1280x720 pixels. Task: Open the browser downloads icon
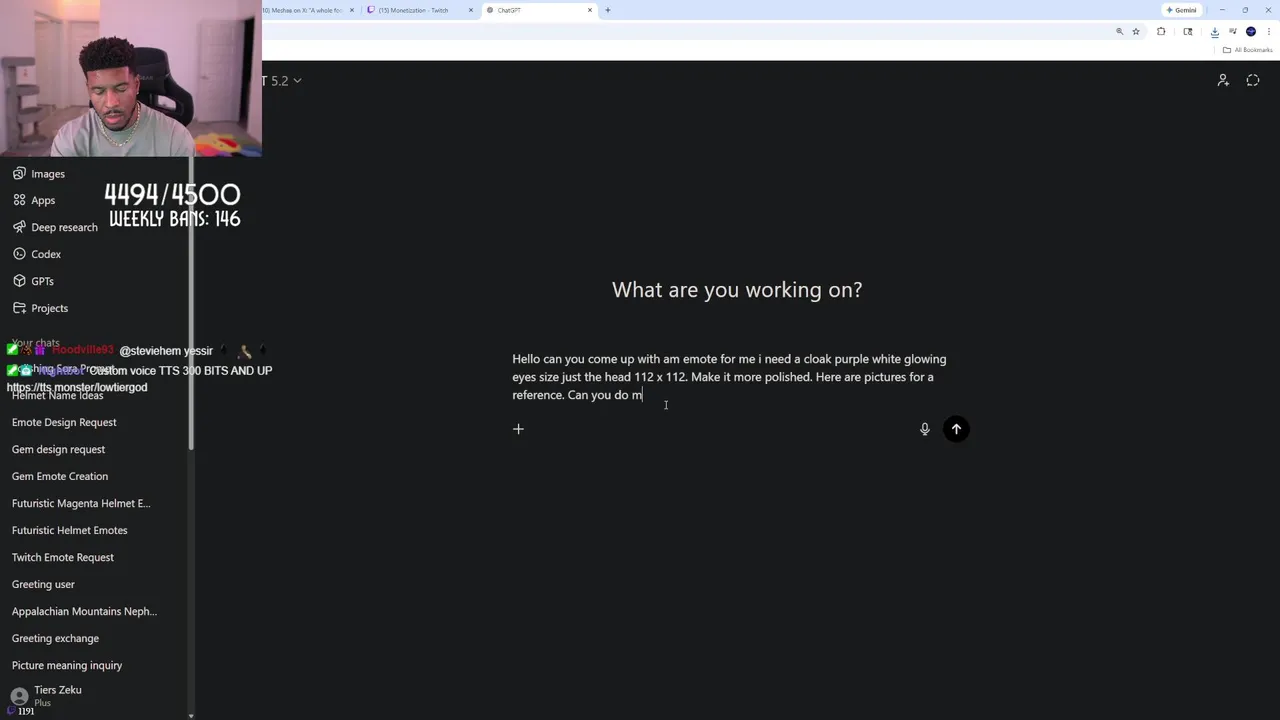click(x=1214, y=31)
